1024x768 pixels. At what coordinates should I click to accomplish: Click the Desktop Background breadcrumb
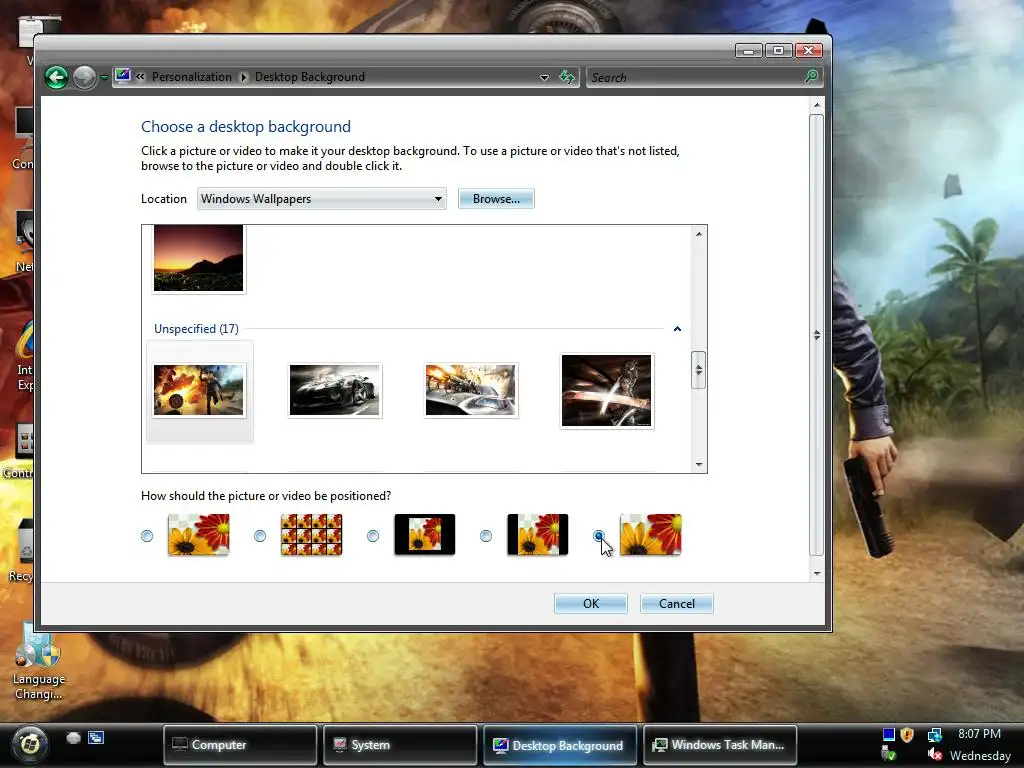[x=310, y=77]
